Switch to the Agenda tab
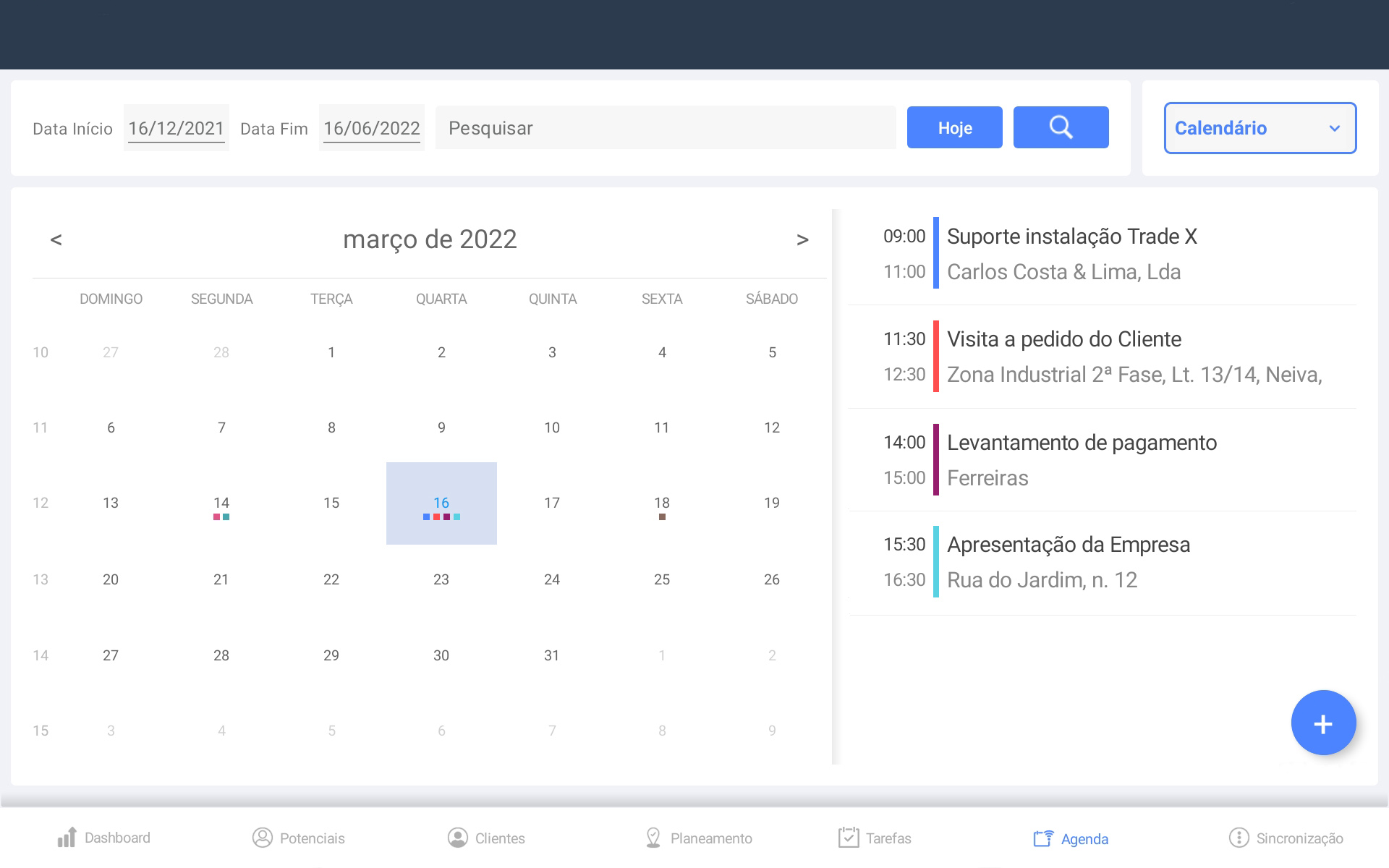Image resolution: width=1389 pixels, height=868 pixels. tap(1071, 838)
